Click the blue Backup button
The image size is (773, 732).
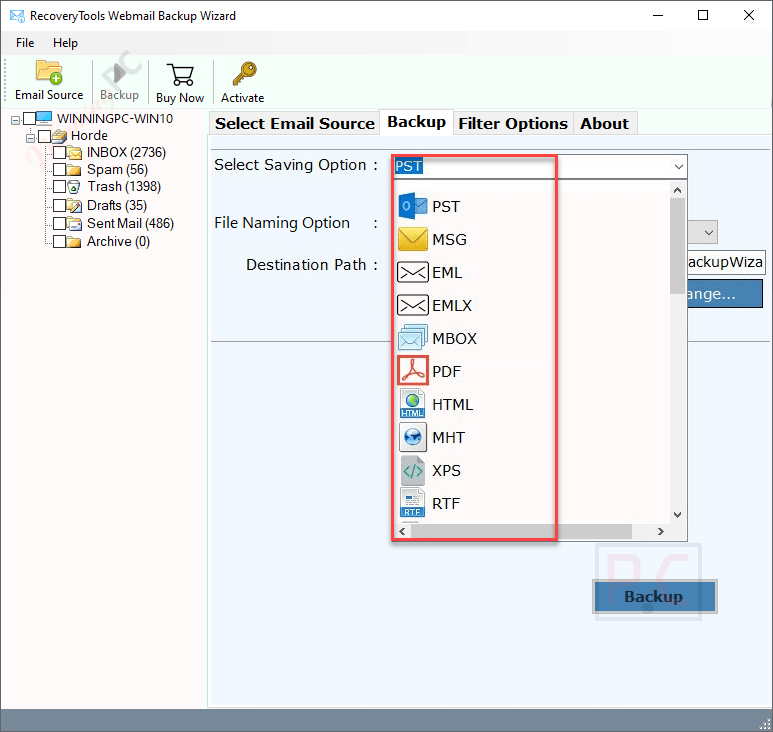[654, 596]
